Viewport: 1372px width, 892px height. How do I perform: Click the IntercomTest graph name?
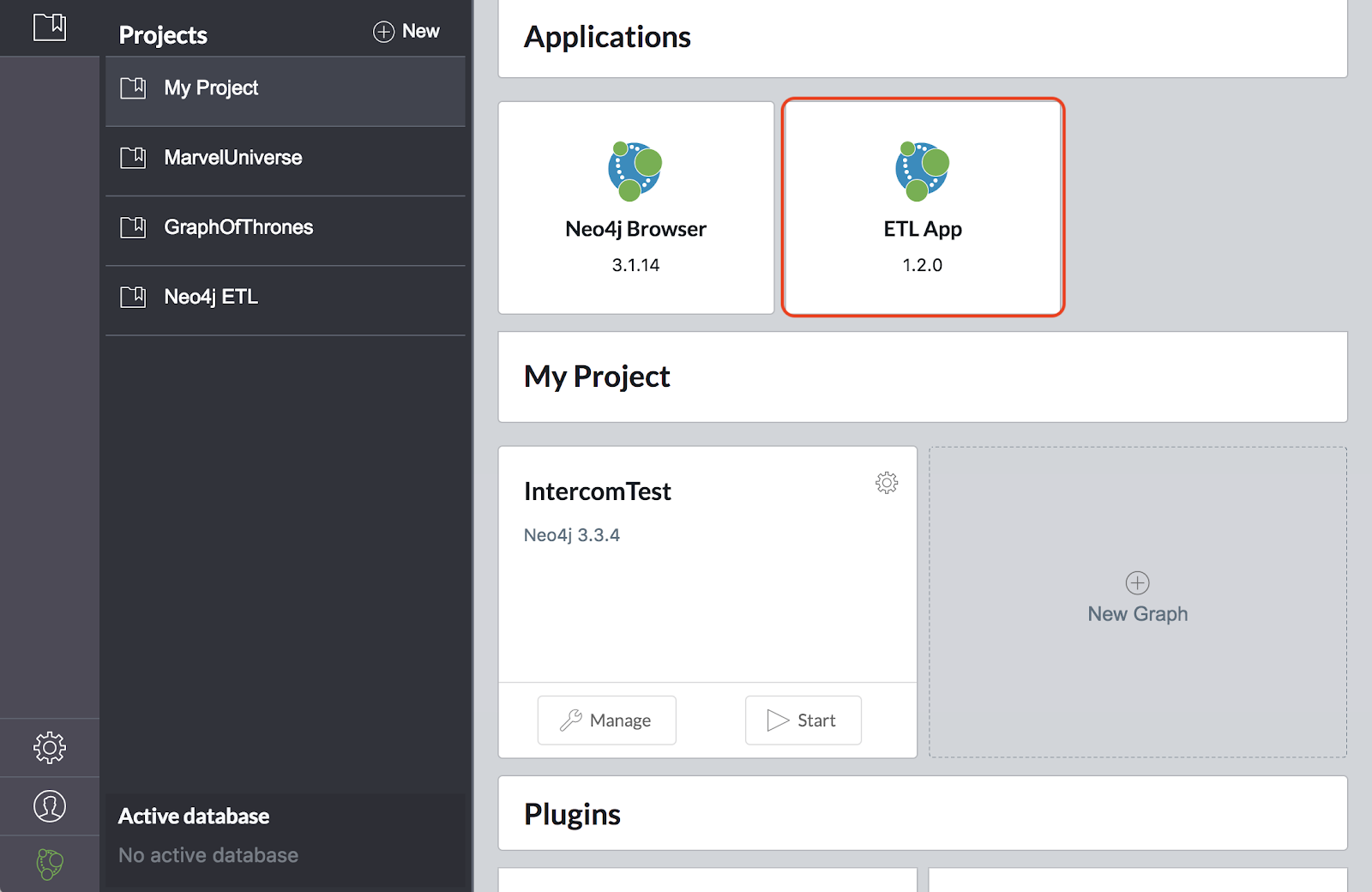pos(597,491)
